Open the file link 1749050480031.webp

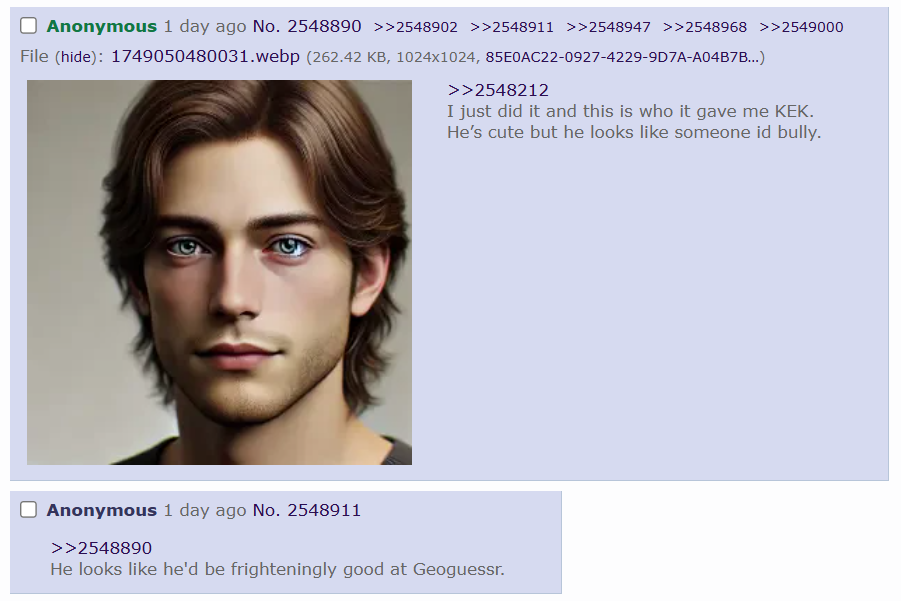click(205, 56)
